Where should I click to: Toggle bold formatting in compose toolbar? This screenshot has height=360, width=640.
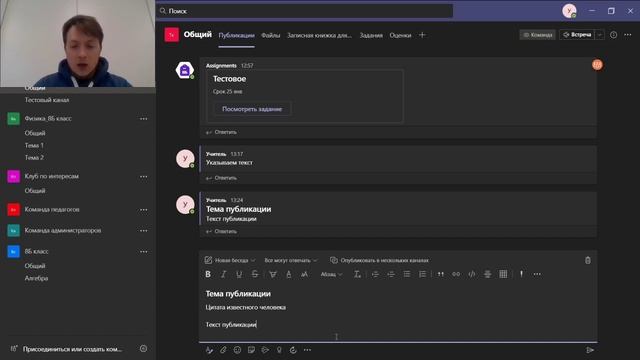[x=208, y=274]
